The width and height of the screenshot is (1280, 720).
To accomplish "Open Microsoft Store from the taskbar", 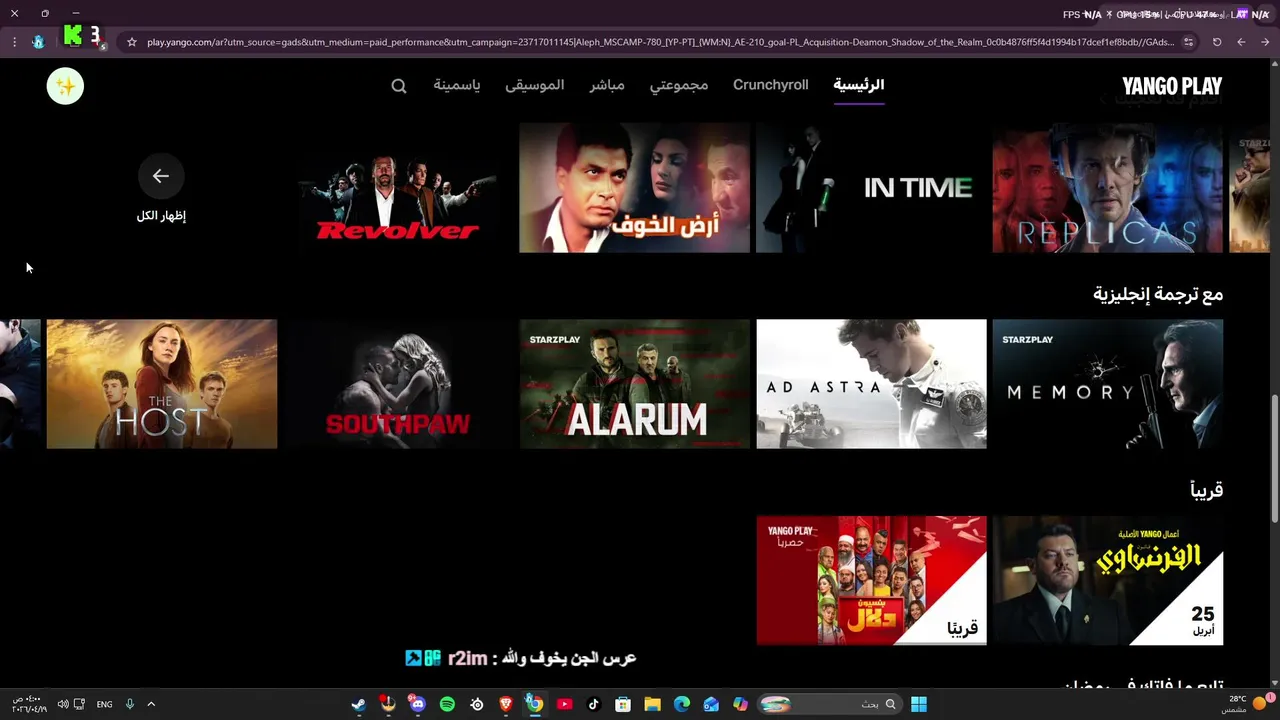I will 623,704.
